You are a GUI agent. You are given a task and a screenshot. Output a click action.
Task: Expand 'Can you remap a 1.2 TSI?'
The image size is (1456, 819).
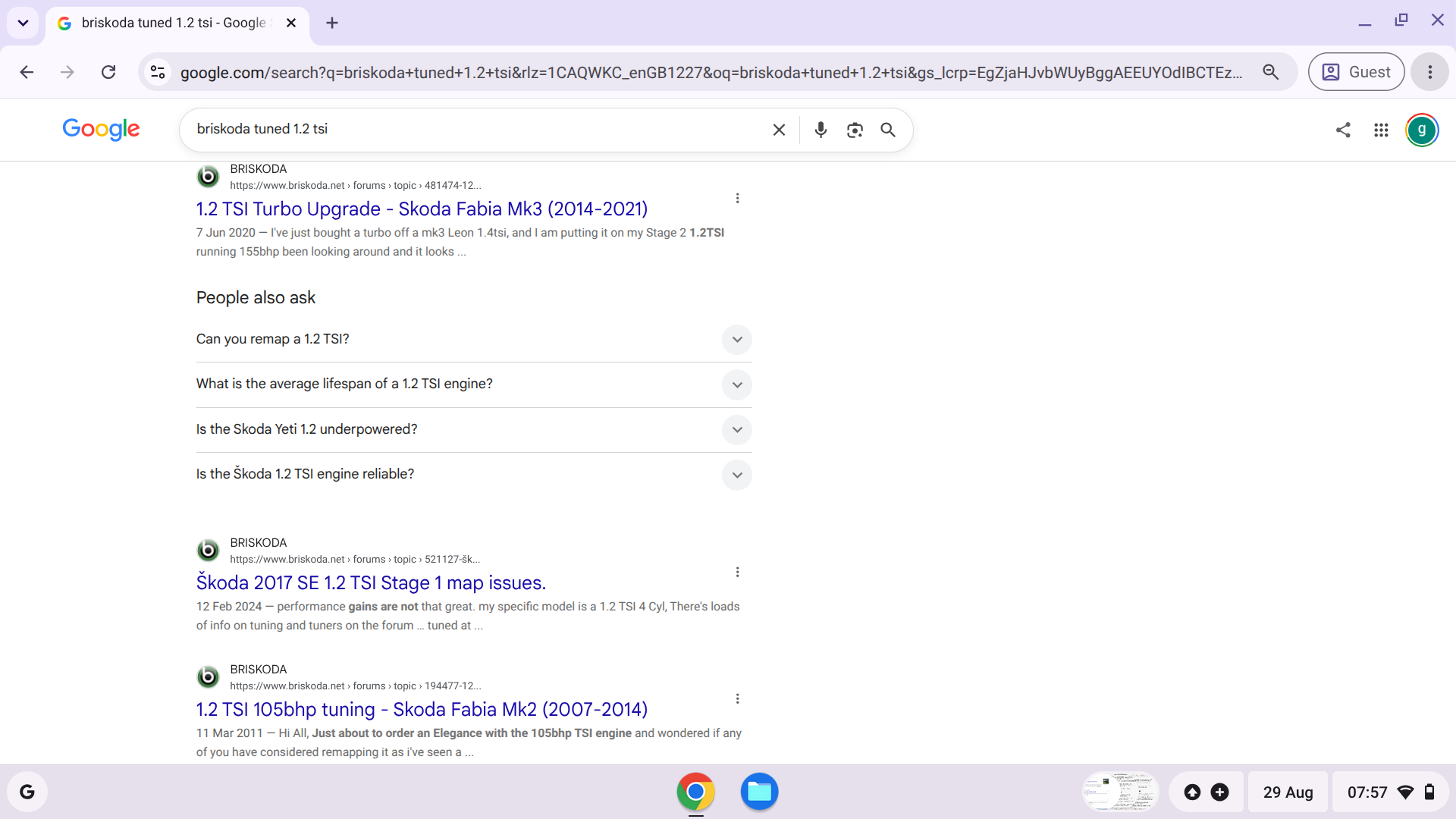tap(474, 339)
